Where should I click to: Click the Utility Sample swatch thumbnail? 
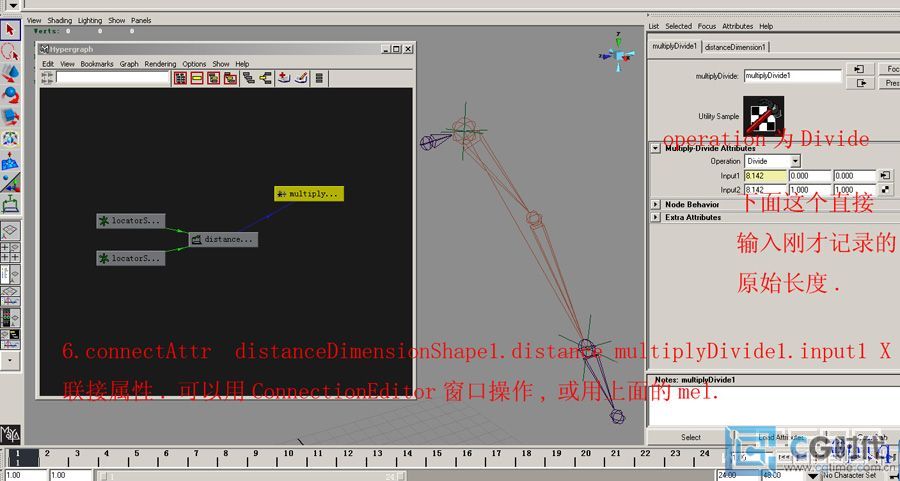(763, 117)
